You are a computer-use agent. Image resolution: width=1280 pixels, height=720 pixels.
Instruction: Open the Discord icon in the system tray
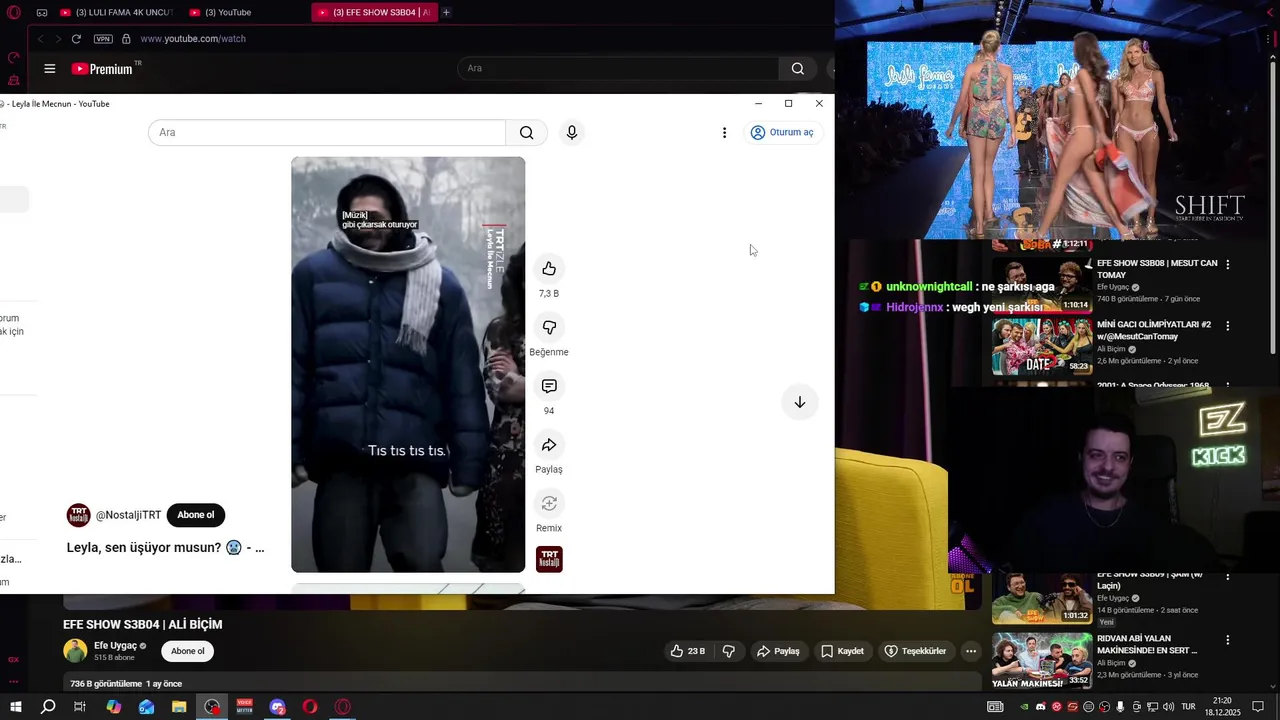pos(1040,707)
